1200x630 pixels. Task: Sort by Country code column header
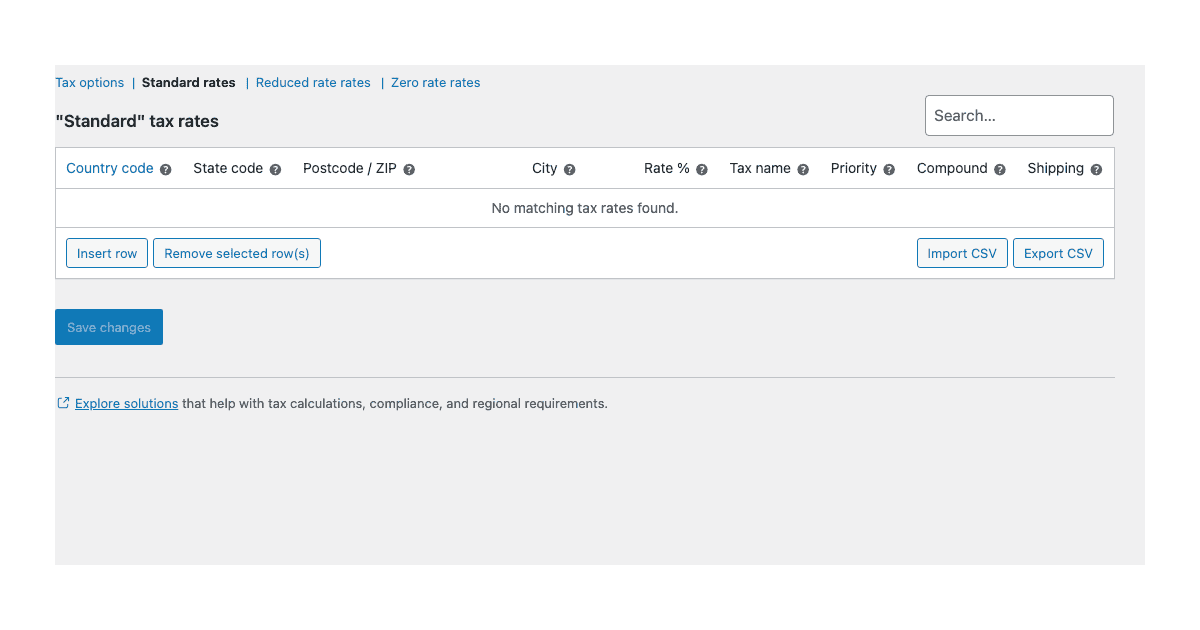tap(110, 168)
